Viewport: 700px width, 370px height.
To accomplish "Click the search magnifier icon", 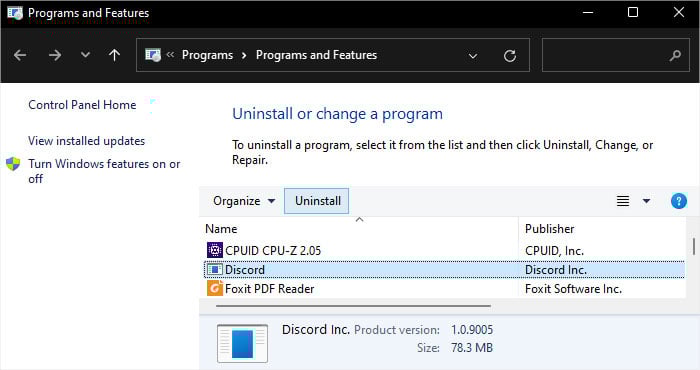I will [x=675, y=55].
